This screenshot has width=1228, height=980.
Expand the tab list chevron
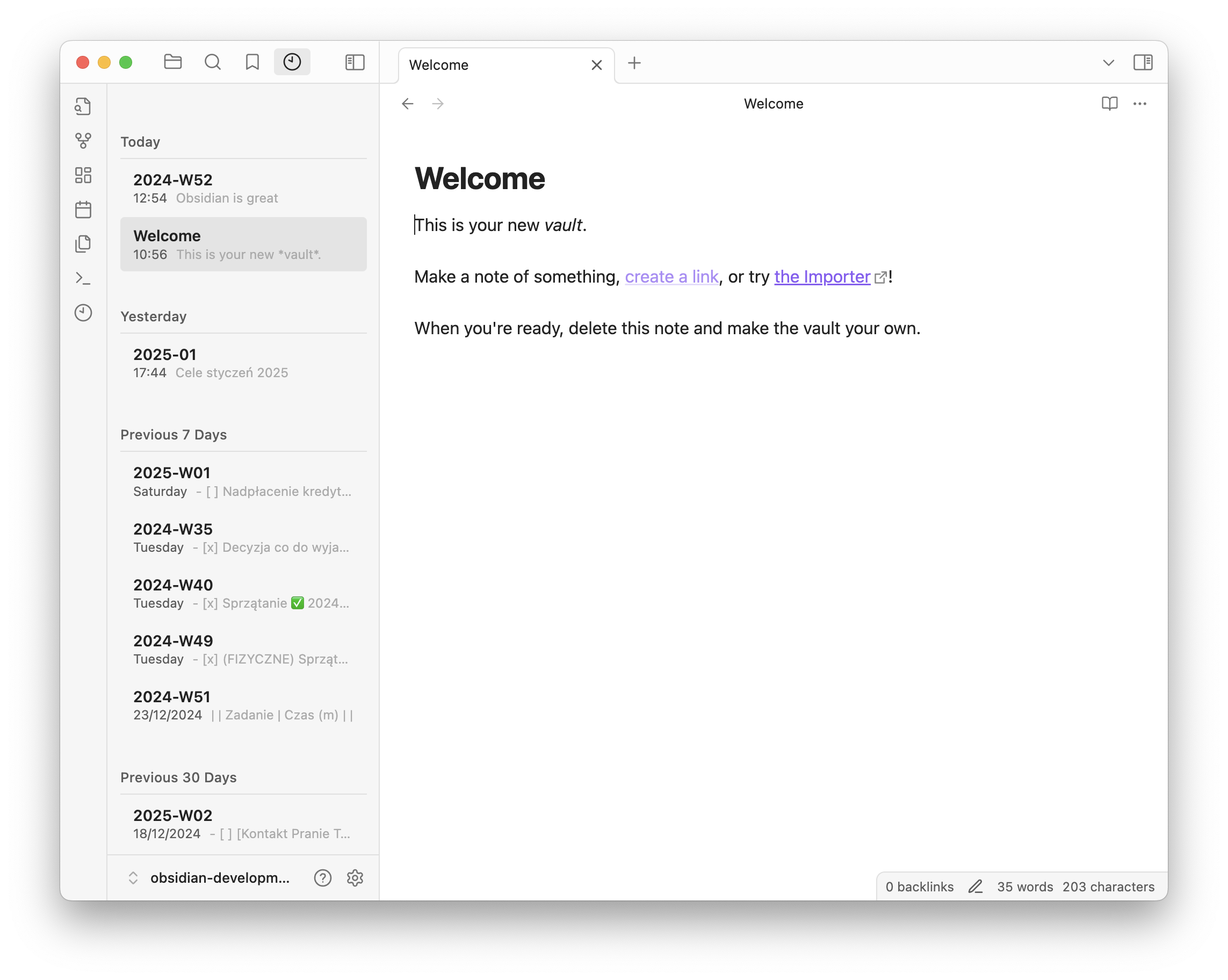pyautogui.click(x=1108, y=63)
